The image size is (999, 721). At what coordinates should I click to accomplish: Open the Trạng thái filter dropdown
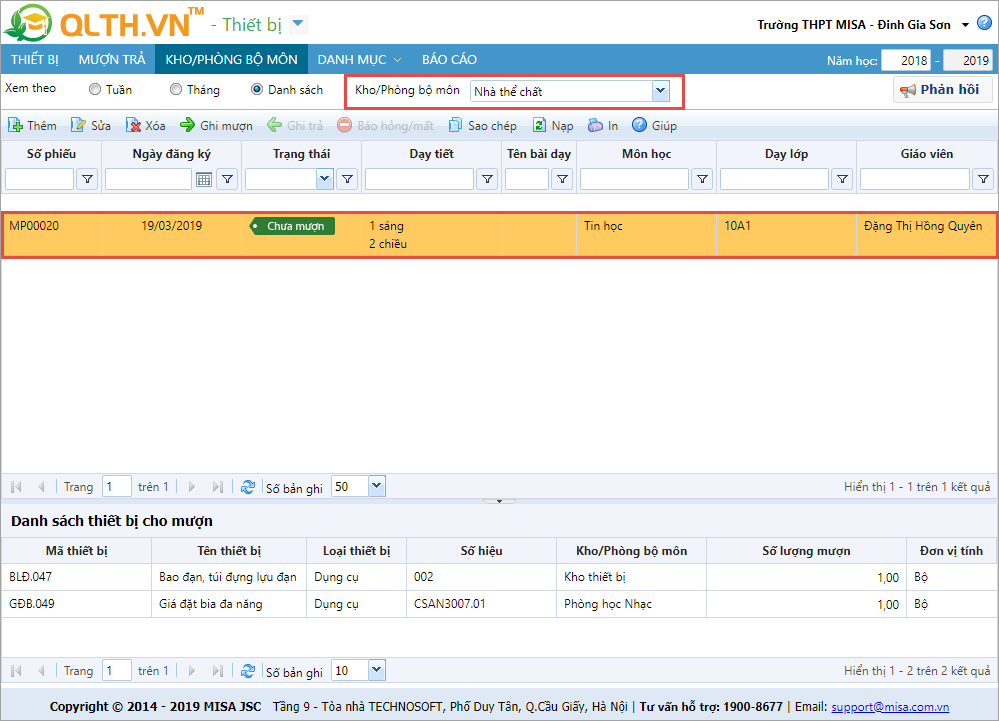324,179
